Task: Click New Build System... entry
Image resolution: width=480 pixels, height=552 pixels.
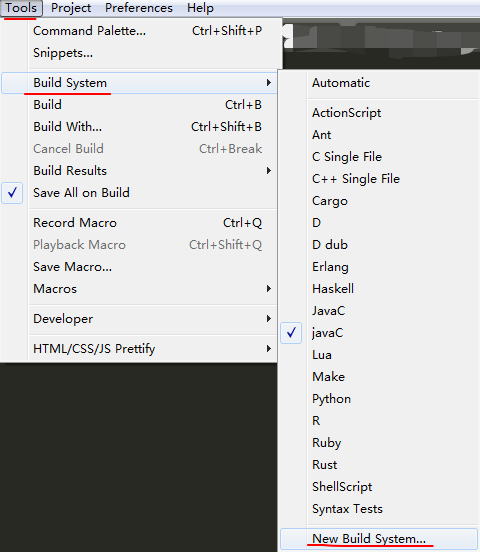Action: [x=379, y=539]
